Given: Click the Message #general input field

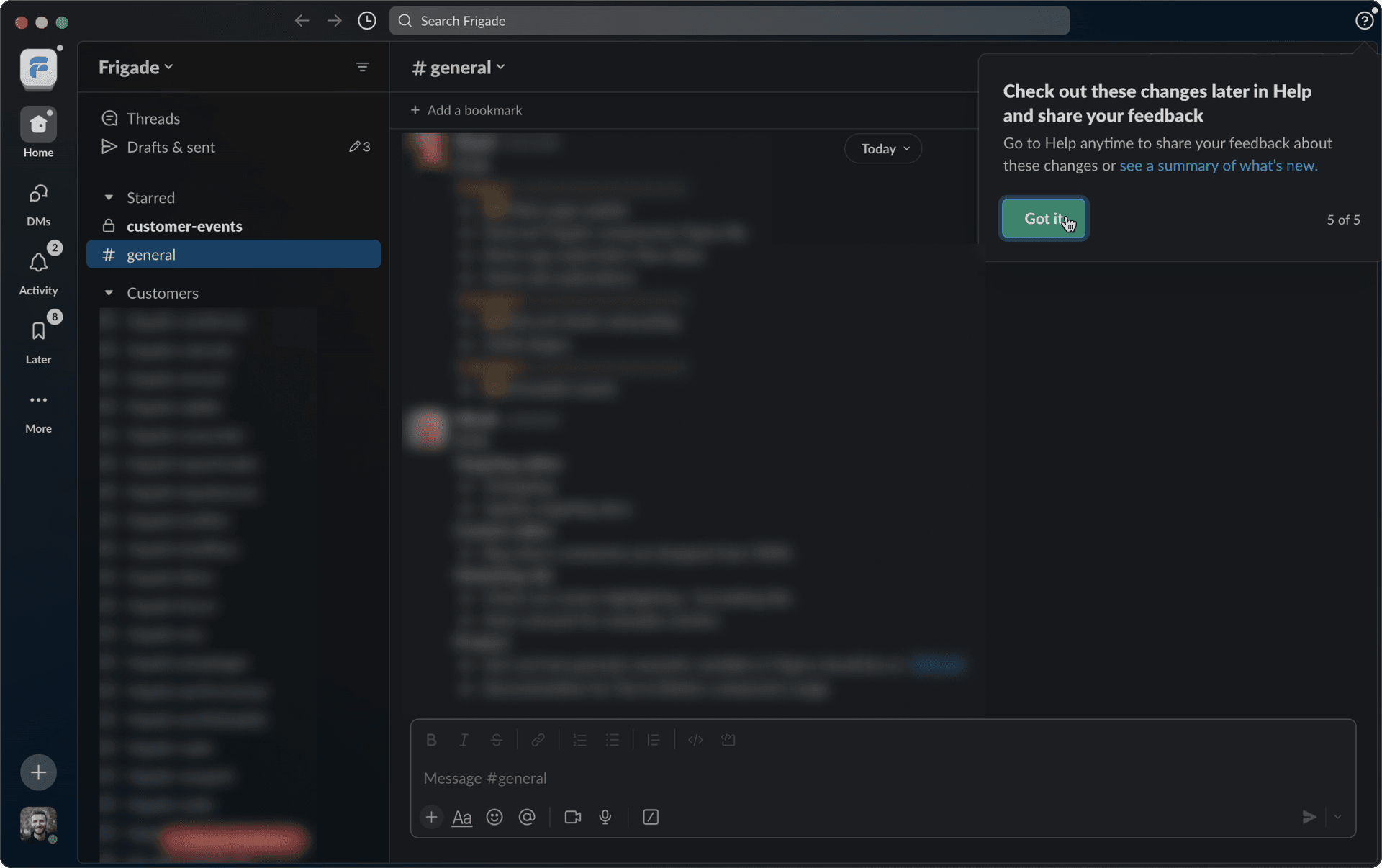Looking at the screenshot, I should pos(883,779).
